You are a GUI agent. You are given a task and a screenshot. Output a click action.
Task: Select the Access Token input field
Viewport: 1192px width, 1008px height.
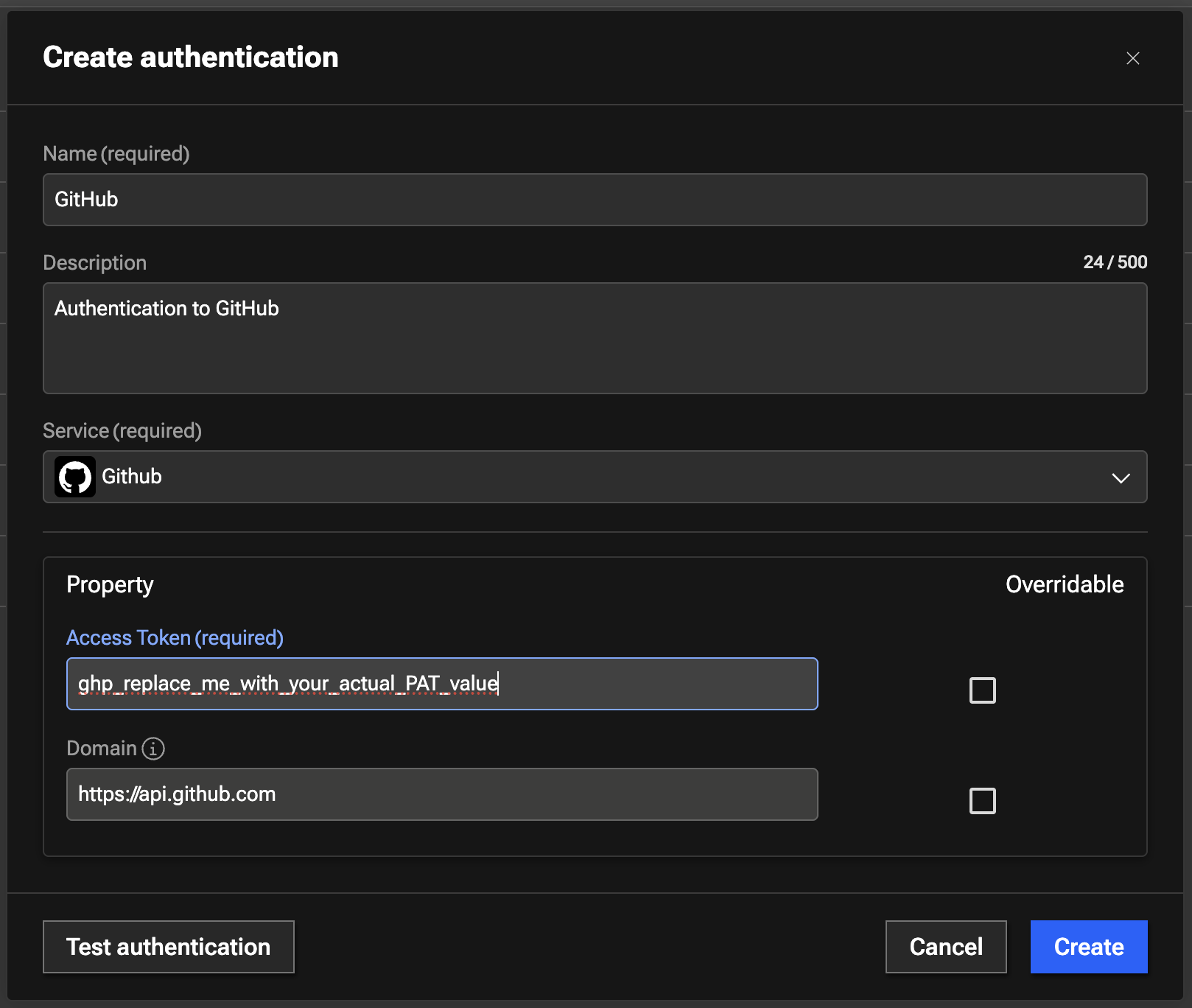pyautogui.click(x=442, y=684)
